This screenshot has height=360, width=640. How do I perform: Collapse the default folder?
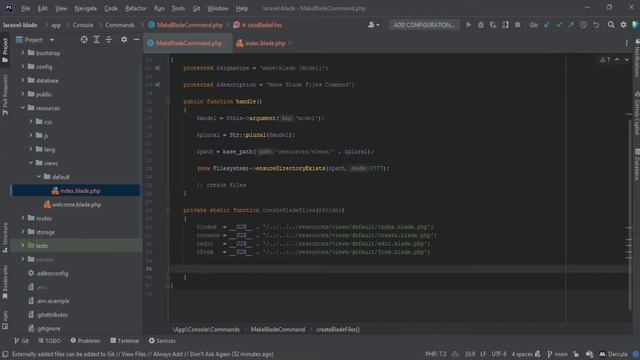pyautogui.click(x=39, y=177)
